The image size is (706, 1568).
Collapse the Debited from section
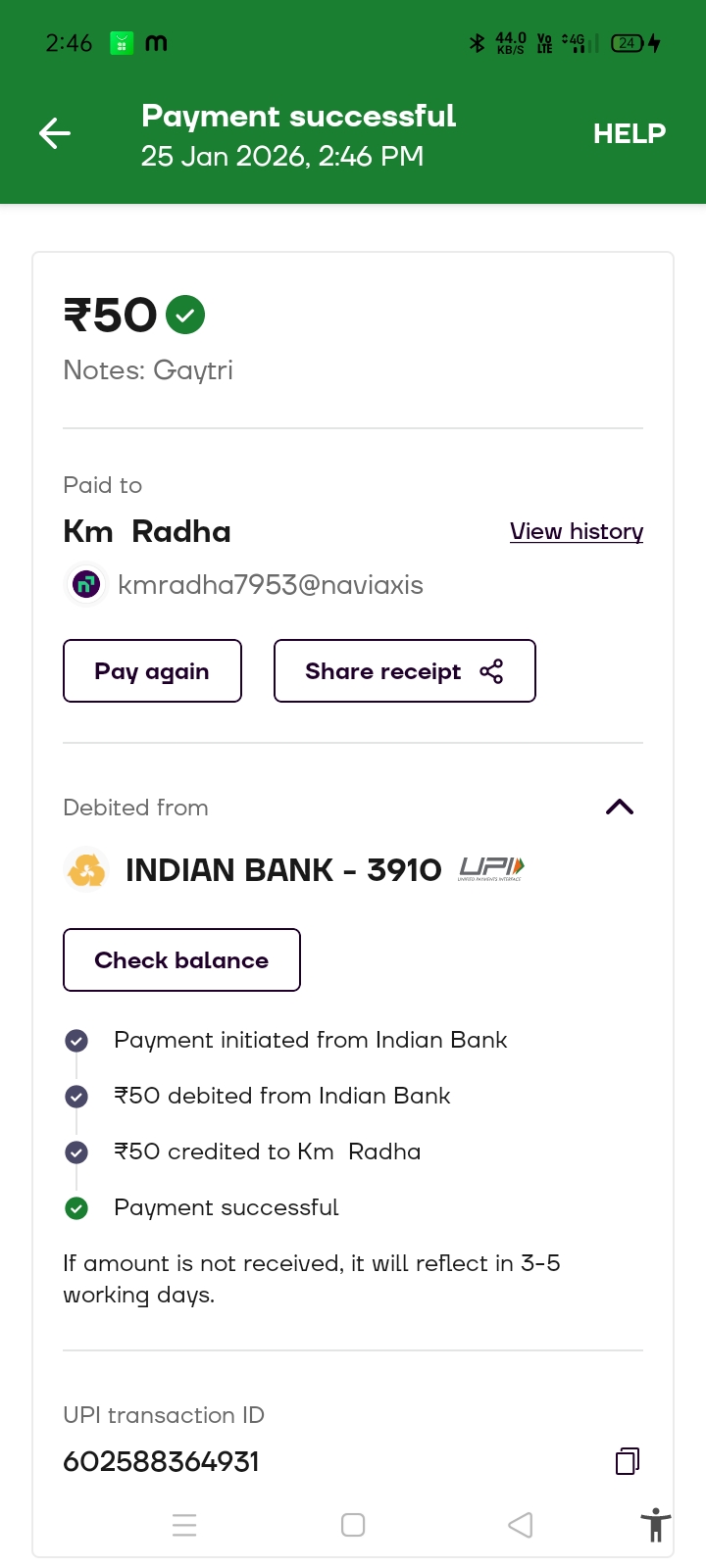click(x=620, y=808)
